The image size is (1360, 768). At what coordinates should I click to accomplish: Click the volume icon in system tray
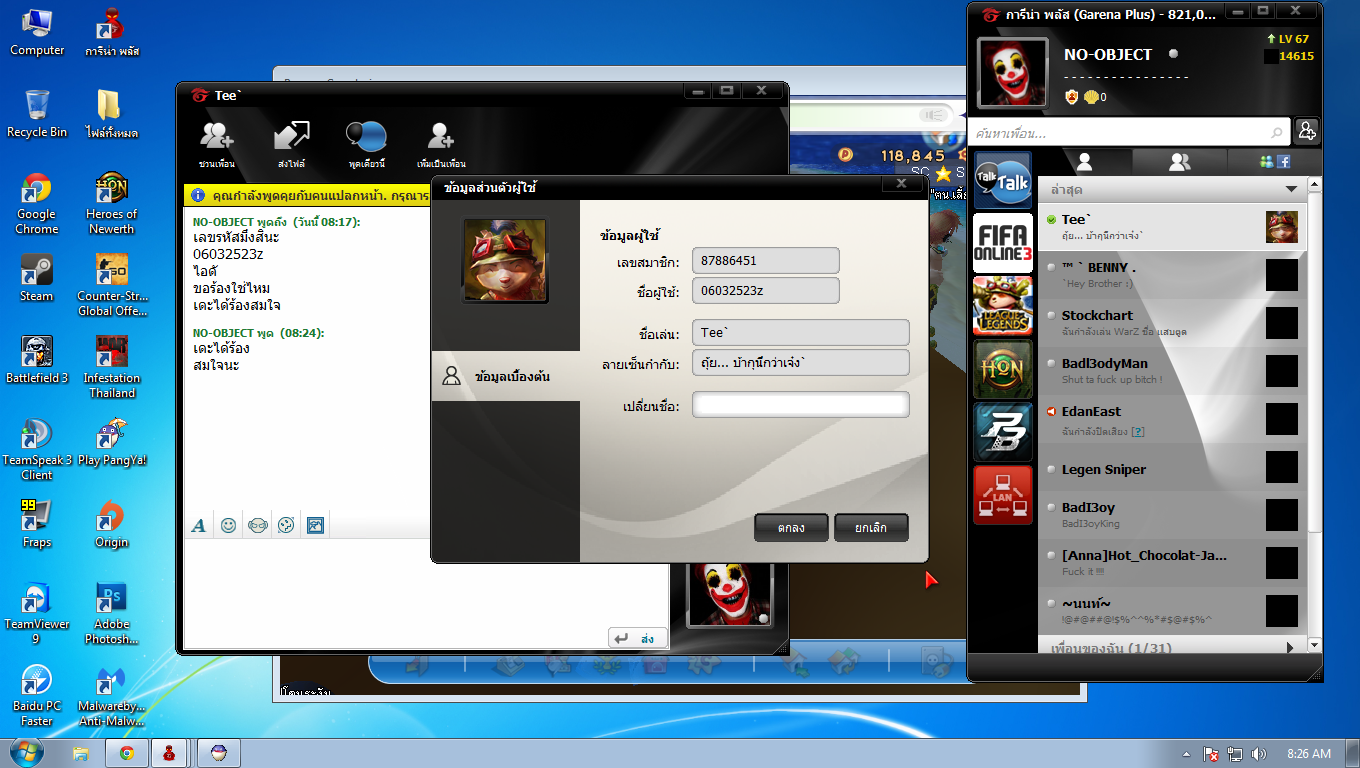point(1257,753)
